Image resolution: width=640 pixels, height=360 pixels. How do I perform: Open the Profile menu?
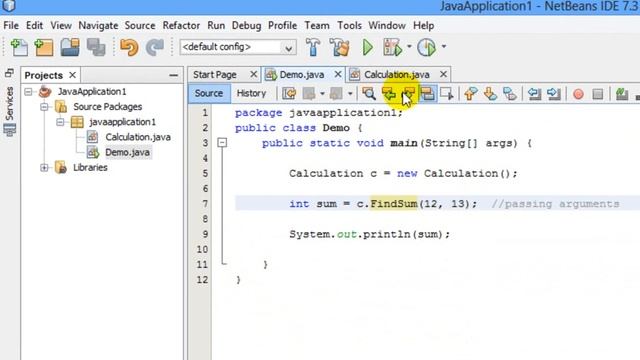[x=282, y=25]
